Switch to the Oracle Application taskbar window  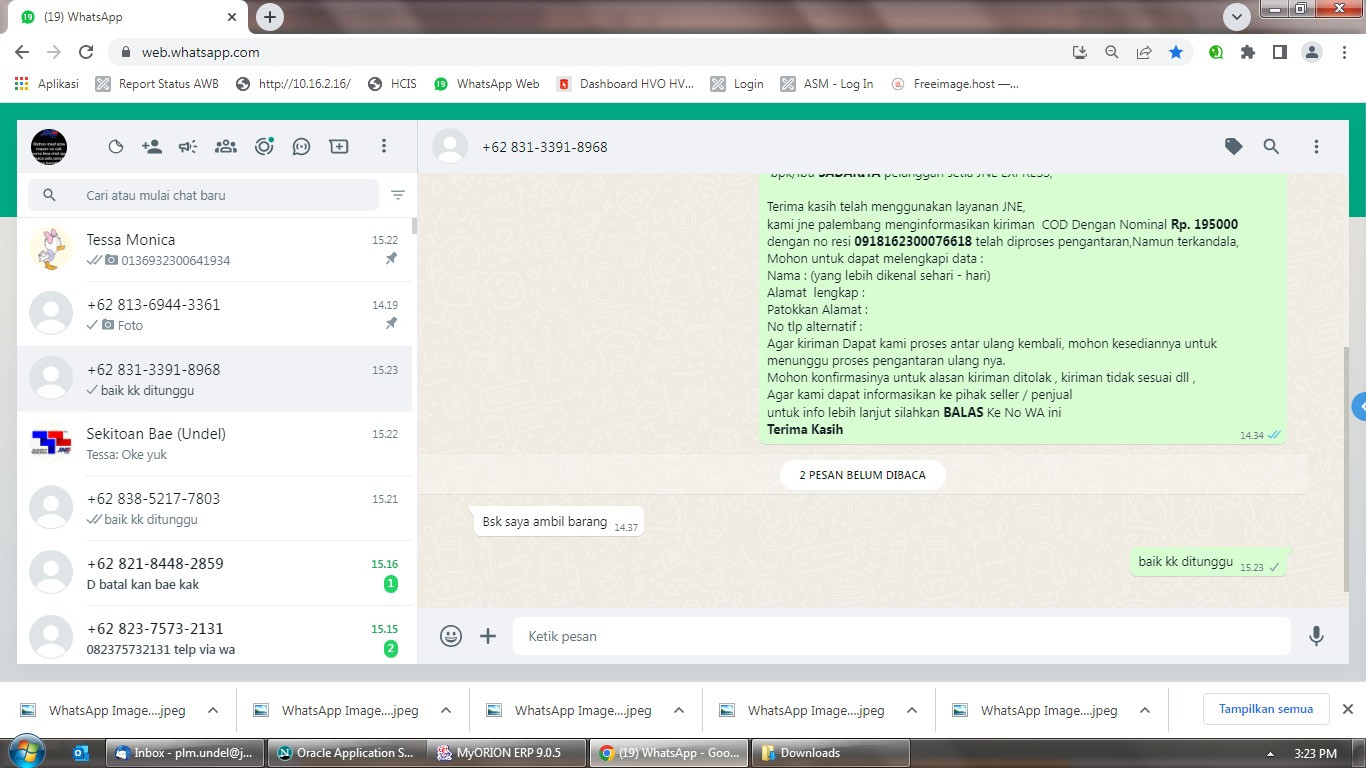[x=346, y=753]
